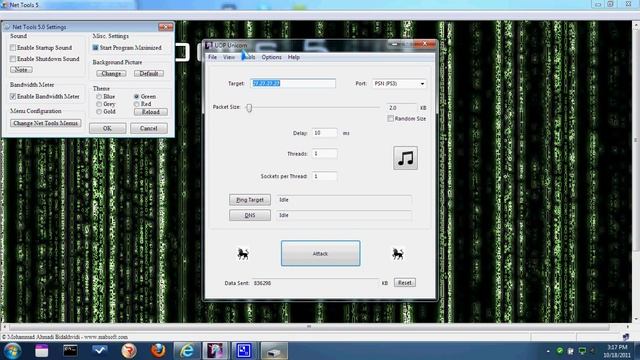The width and height of the screenshot is (640, 360).
Task: Click the Action Center flag tray icon
Action: pos(571,351)
